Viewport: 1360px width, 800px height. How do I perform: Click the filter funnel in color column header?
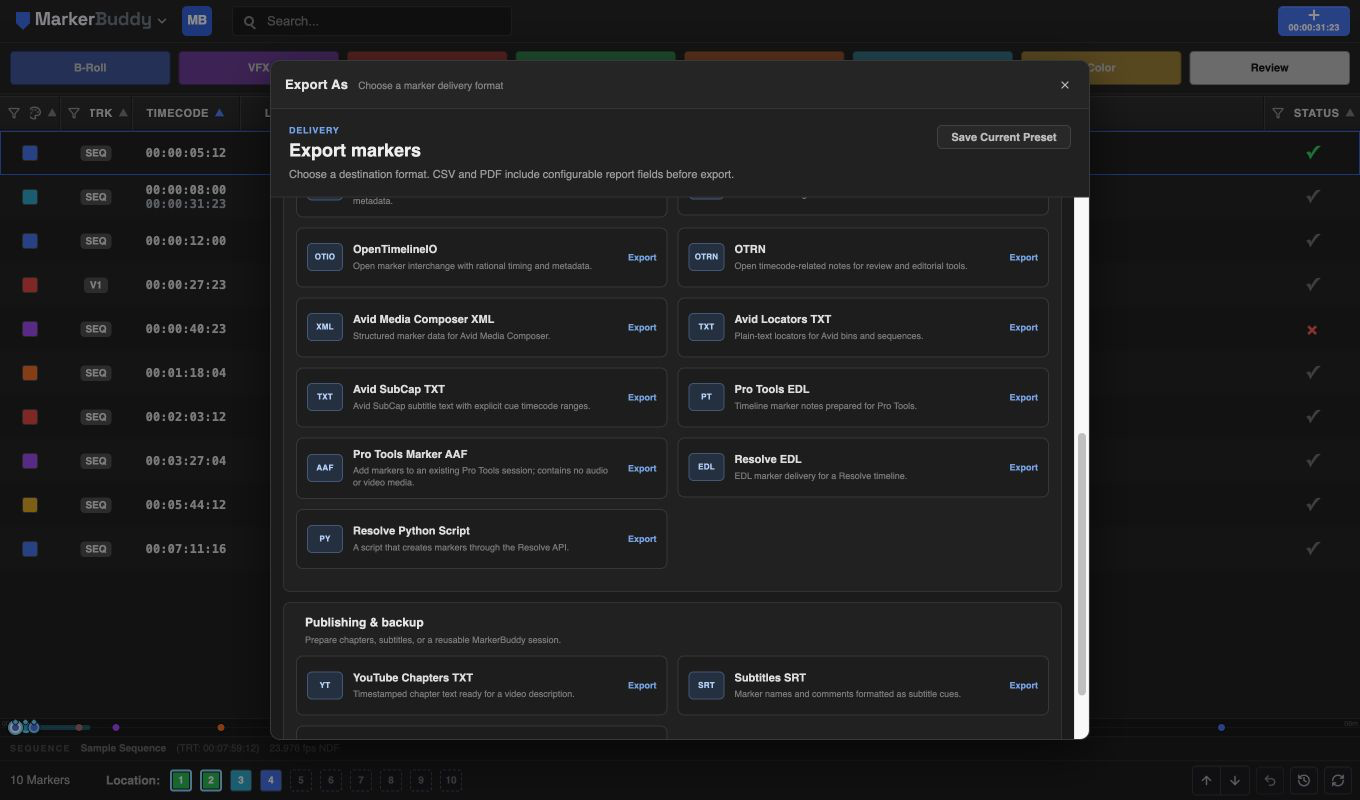point(14,113)
